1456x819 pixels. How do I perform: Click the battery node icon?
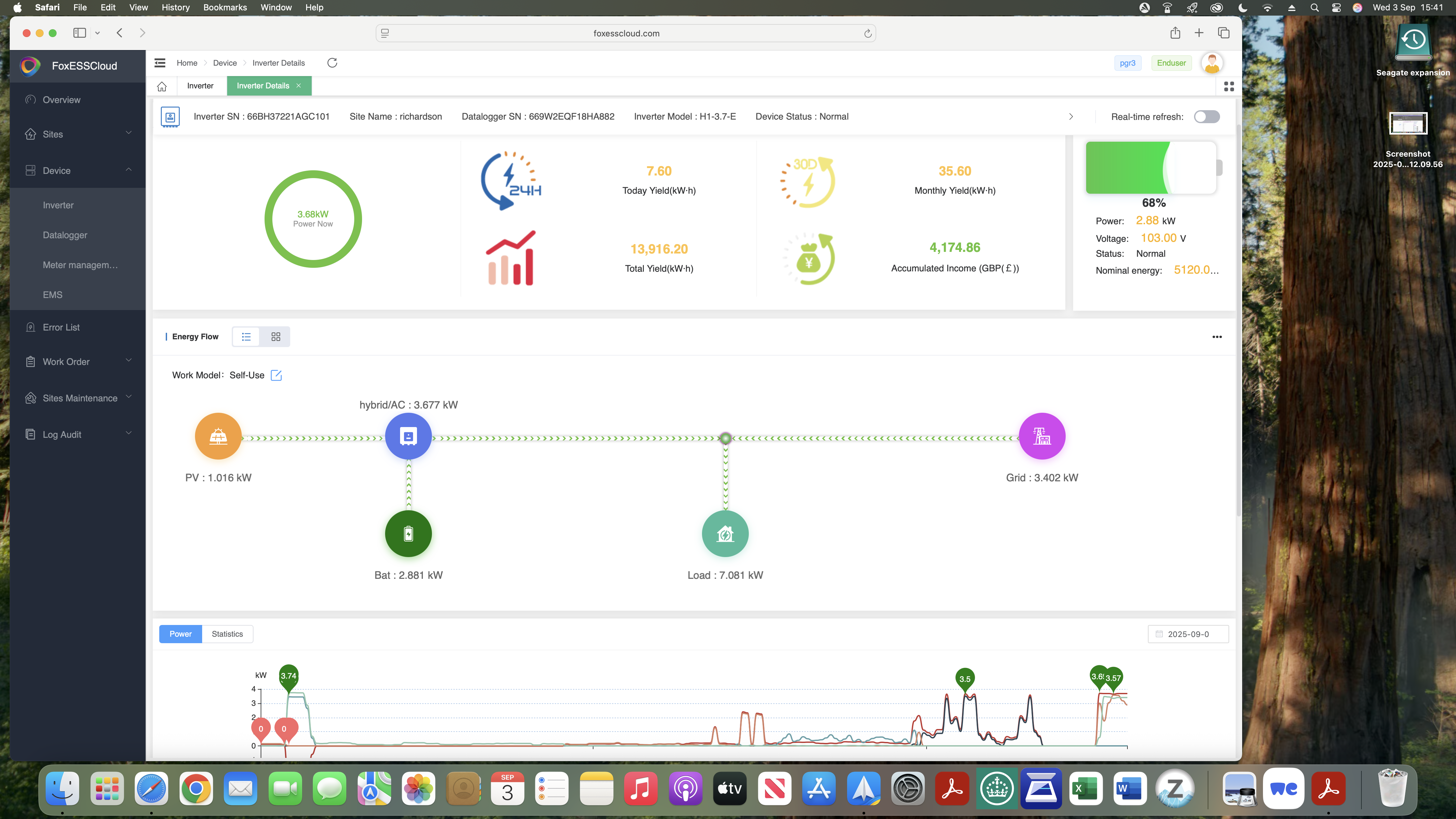pyautogui.click(x=408, y=534)
